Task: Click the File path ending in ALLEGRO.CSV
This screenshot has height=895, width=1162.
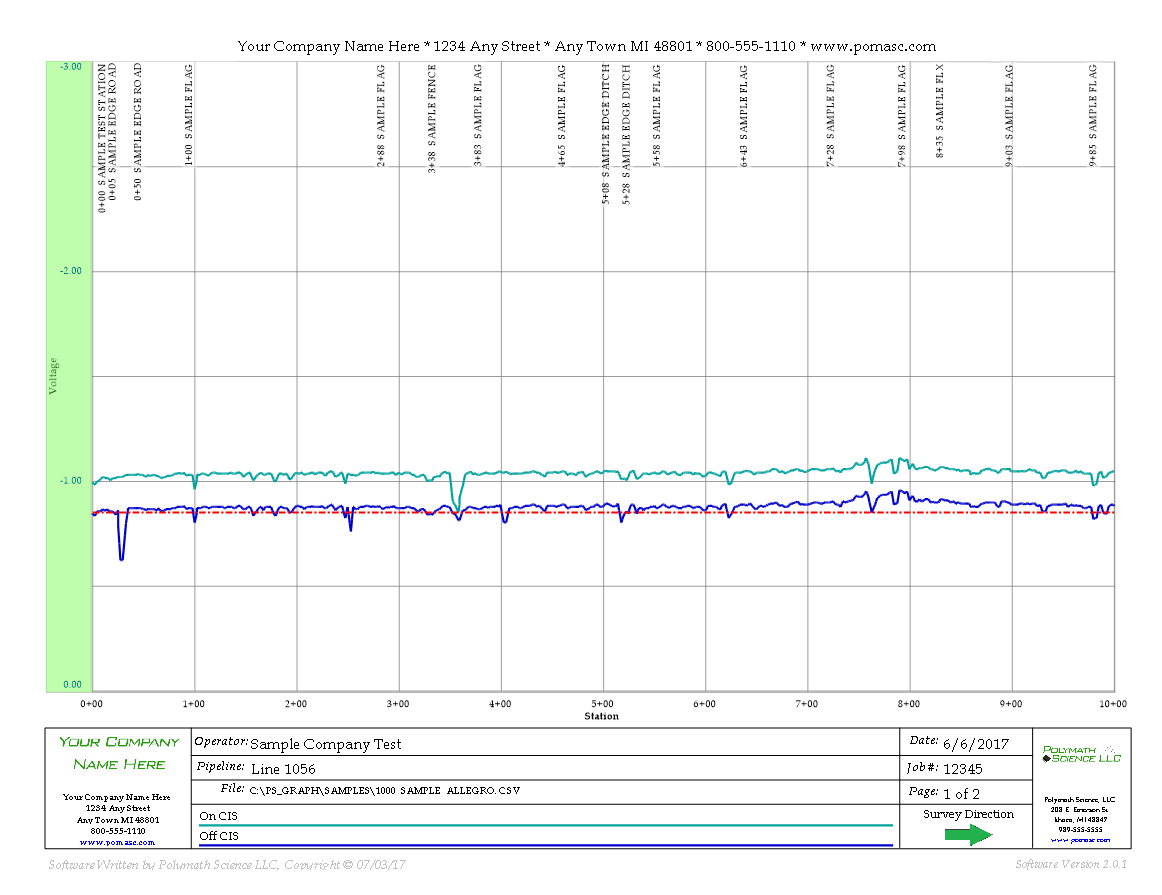Action: coord(384,791)
